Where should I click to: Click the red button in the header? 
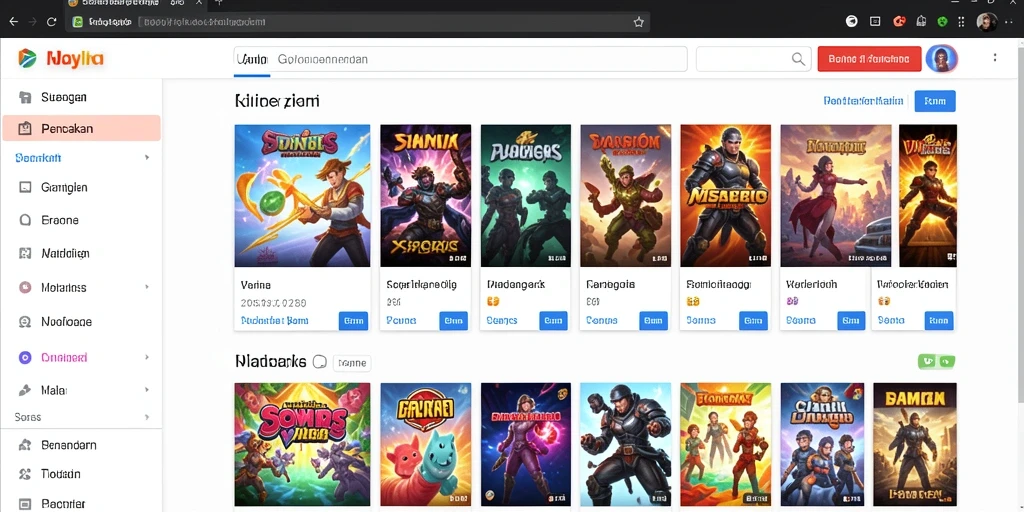[869, 59]
